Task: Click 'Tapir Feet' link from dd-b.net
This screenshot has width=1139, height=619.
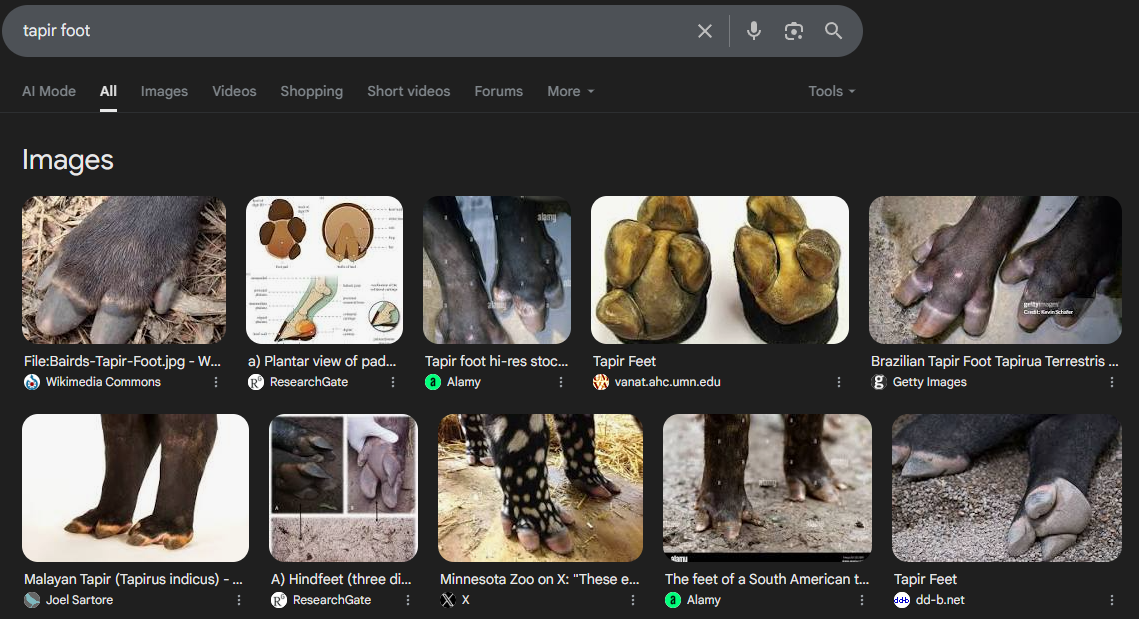Action: (925, 579)
